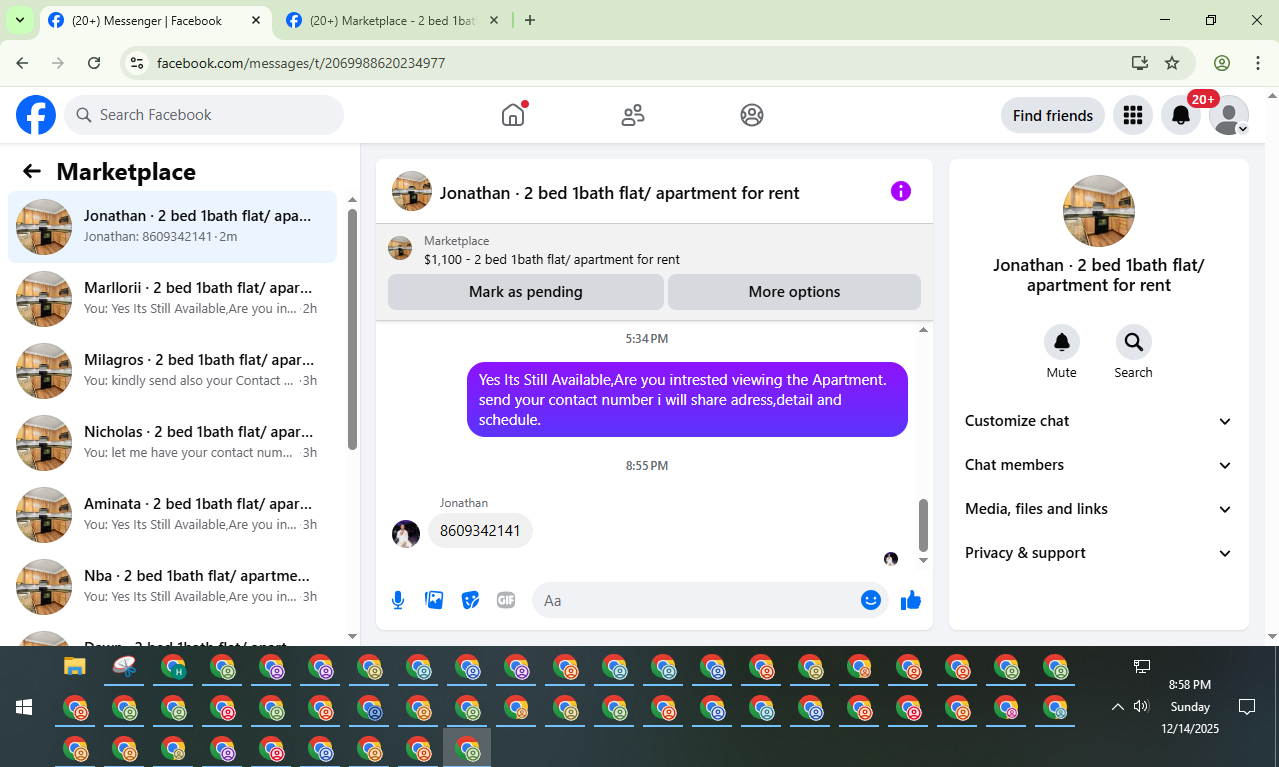Choose a sticker icon
1279x767 pixels.
click(x=470, y=600)
